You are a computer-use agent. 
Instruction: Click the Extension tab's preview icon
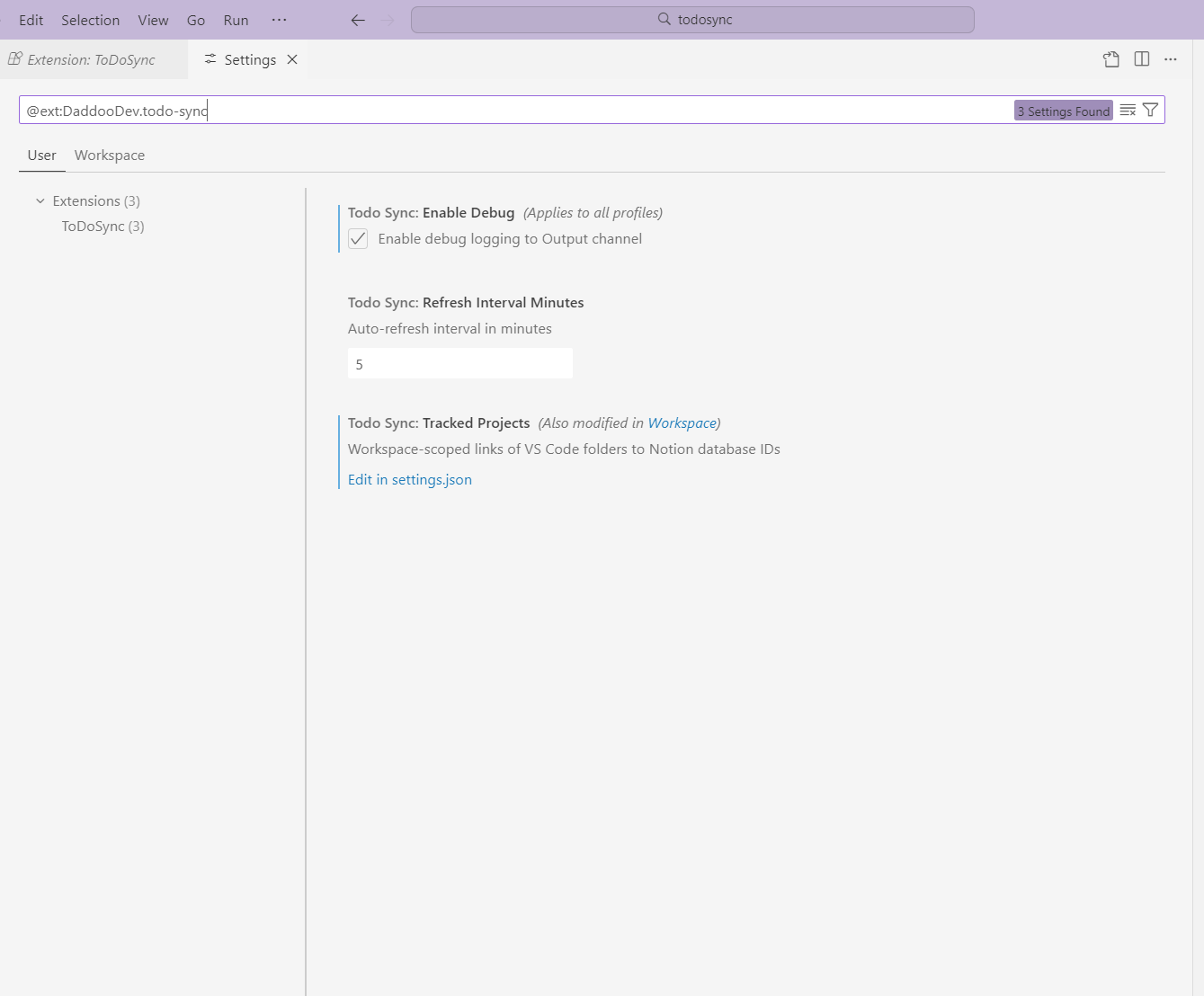pos(14,59)
